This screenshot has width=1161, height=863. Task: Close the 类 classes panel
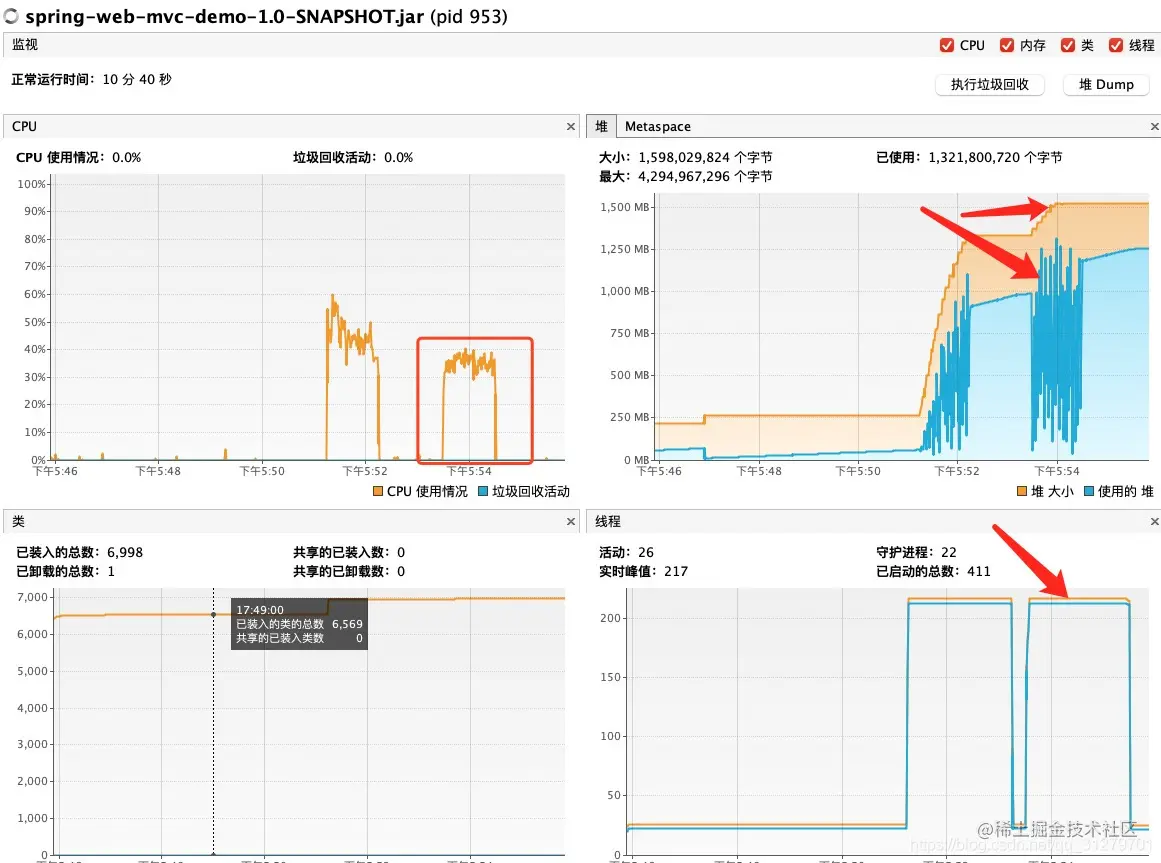(x=571, y=522)
